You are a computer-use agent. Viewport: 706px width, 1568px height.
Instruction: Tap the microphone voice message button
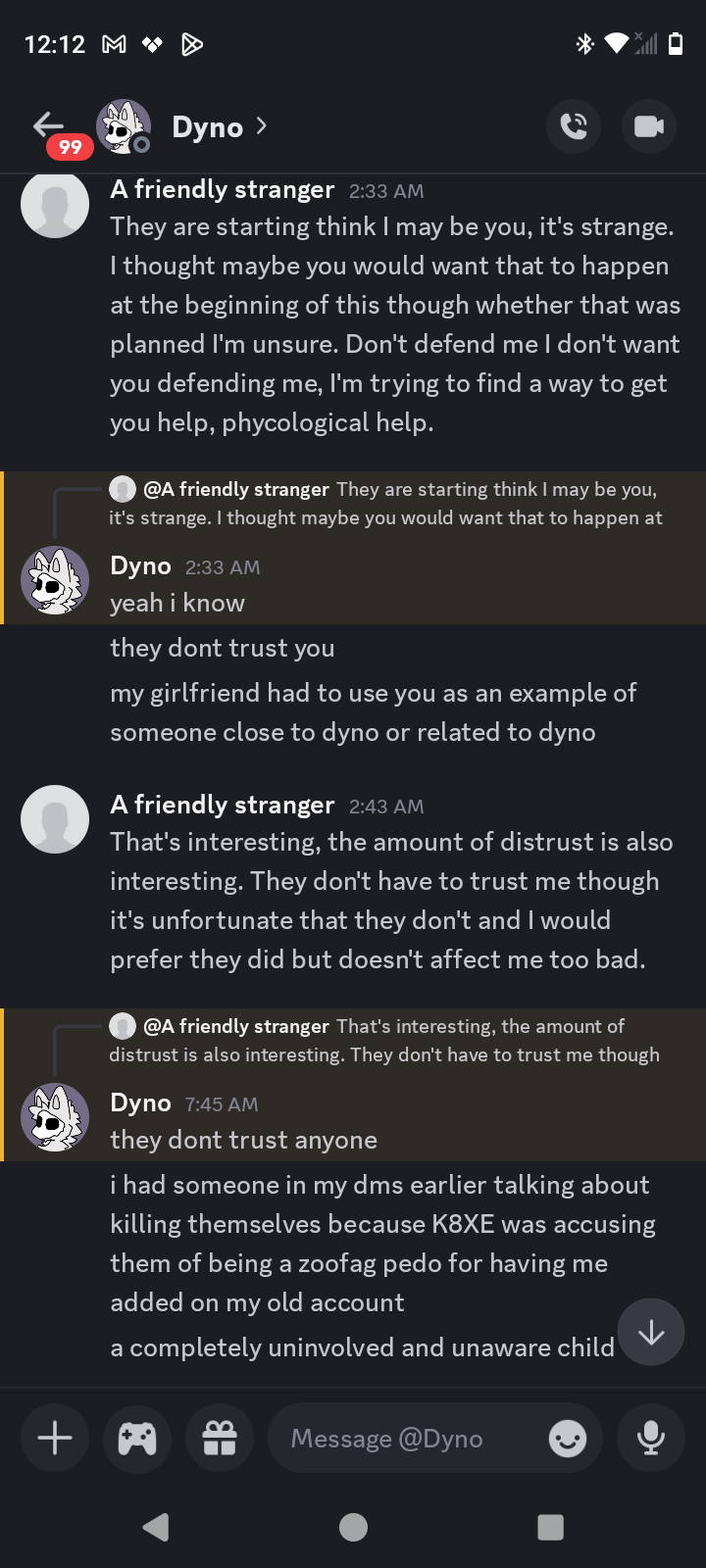pos(650,1438)
